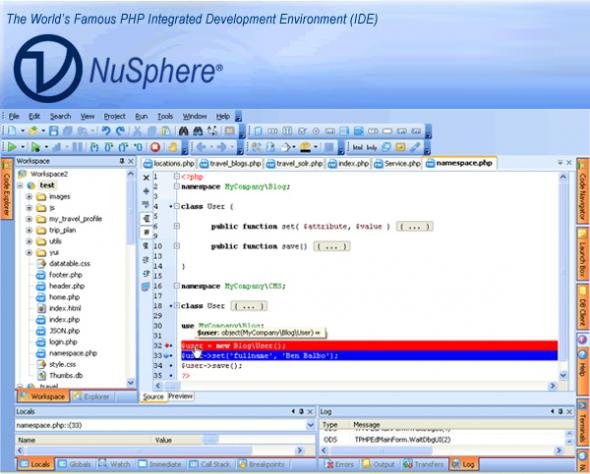Viewport: 590px width, 474px height.
Task: Open the Code Navigator side tab
Action: pos(582,191)
